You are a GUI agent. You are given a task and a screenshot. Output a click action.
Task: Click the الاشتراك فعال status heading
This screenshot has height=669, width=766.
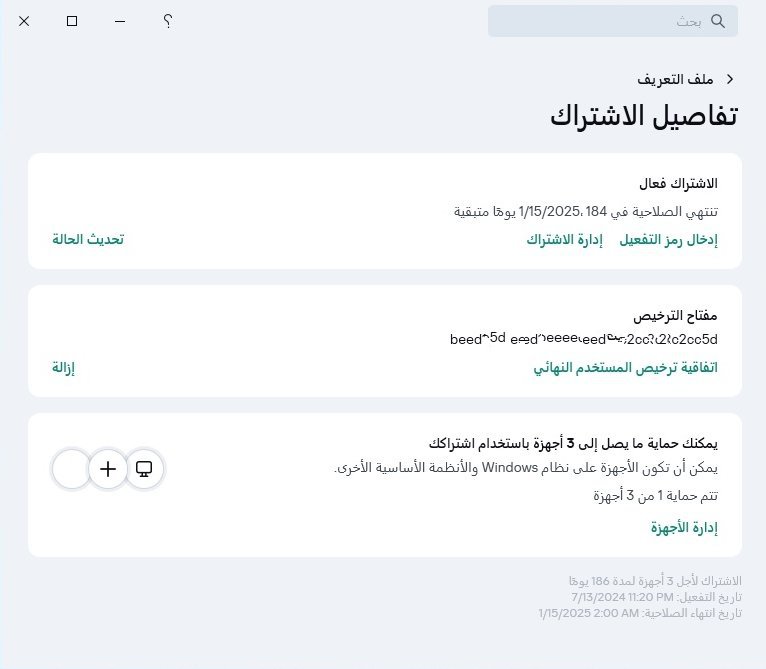click(678, 184)
